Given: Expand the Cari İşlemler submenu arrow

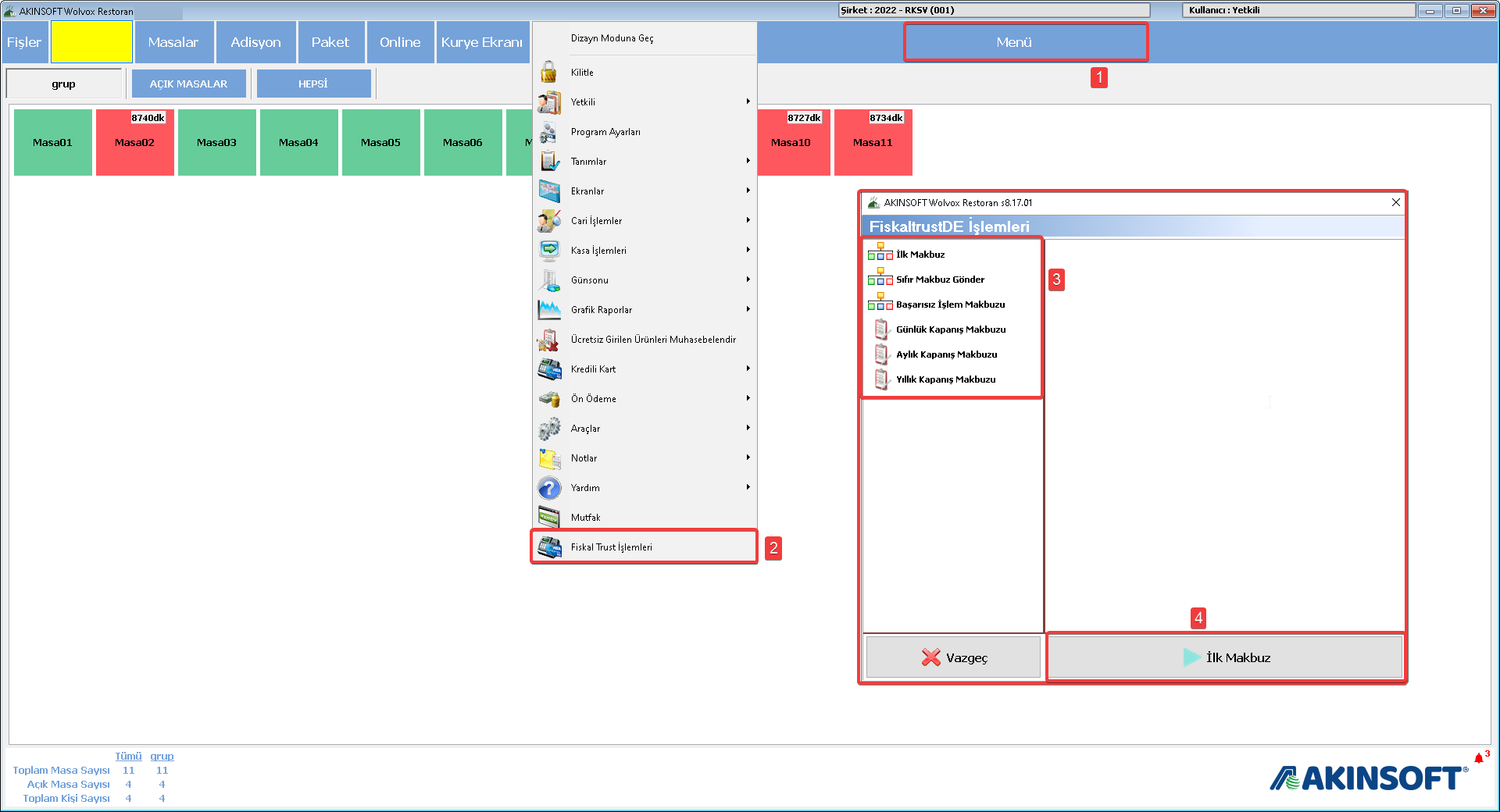Looking at the screenshot, I should tap(748, 220).
